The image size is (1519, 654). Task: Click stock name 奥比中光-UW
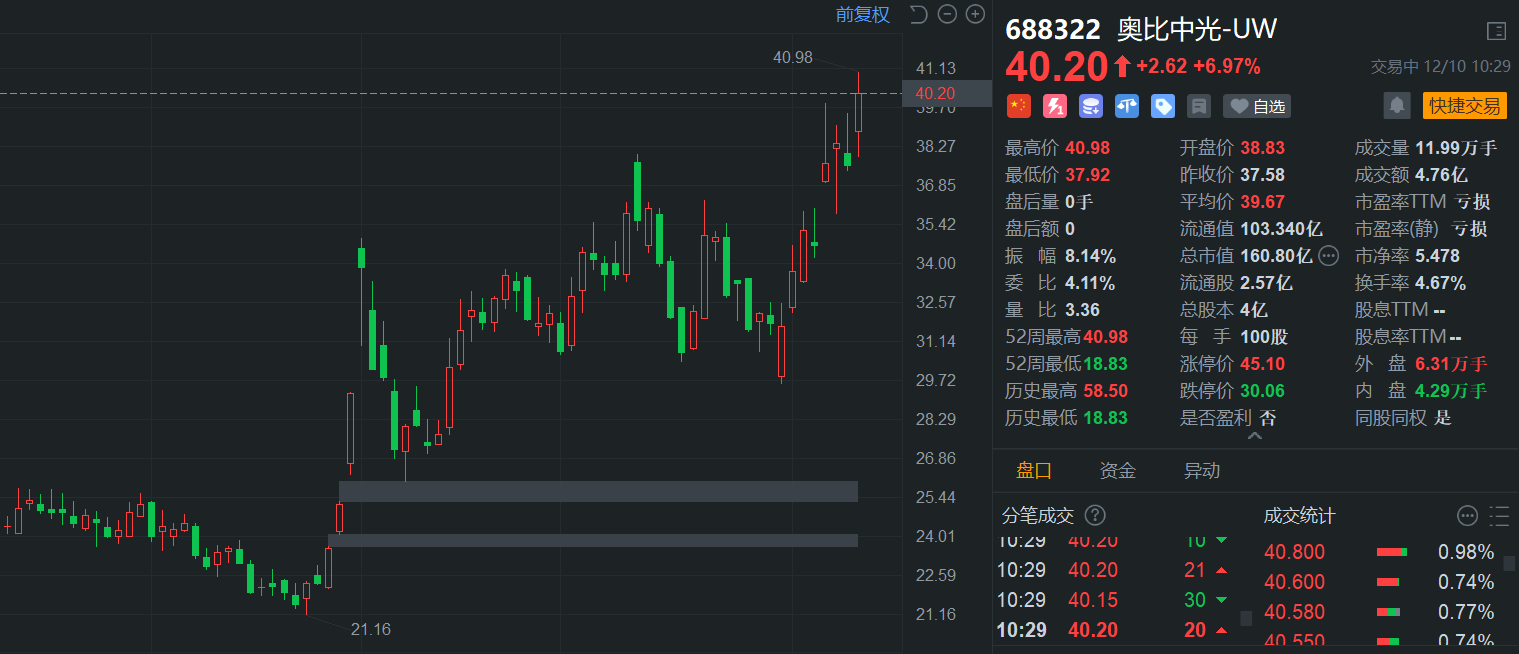(x=1197, y=30)
